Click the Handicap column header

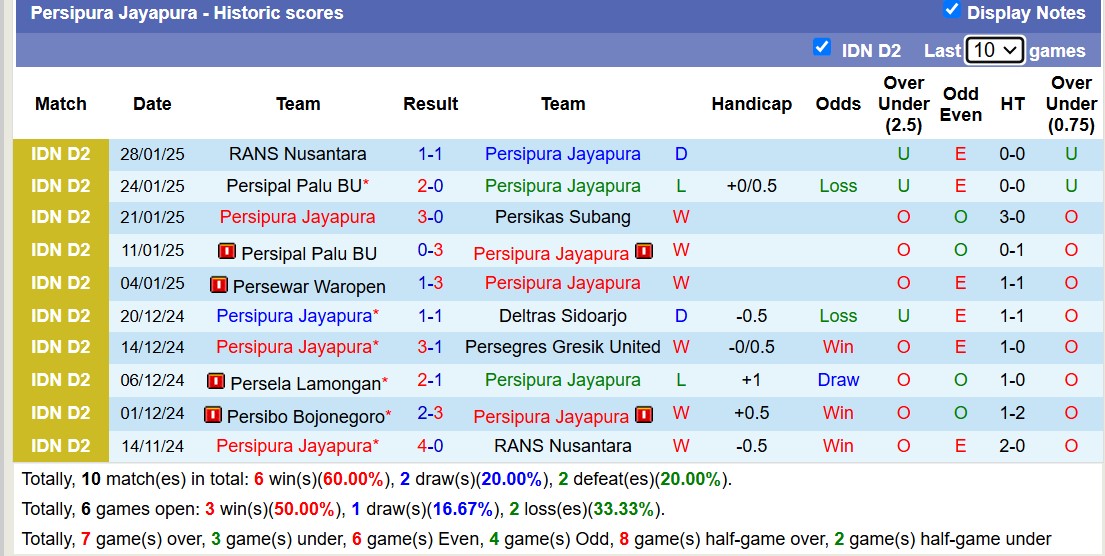(751, 104)
